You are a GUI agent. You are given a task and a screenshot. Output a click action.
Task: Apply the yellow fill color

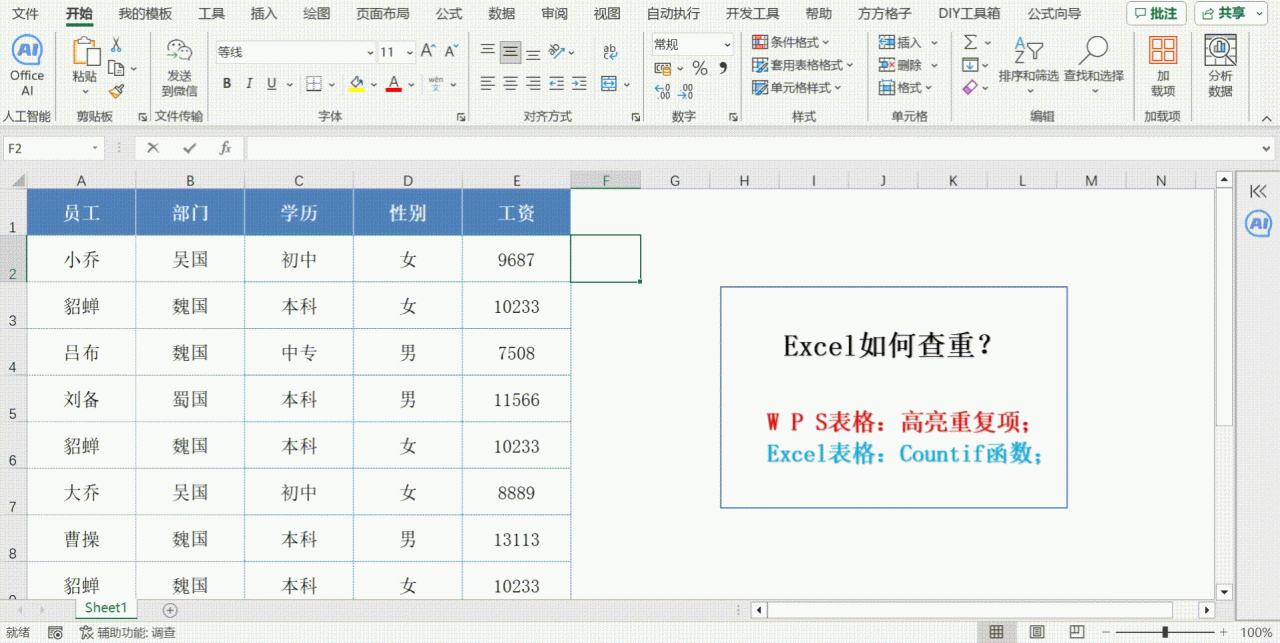pos(357,84)
